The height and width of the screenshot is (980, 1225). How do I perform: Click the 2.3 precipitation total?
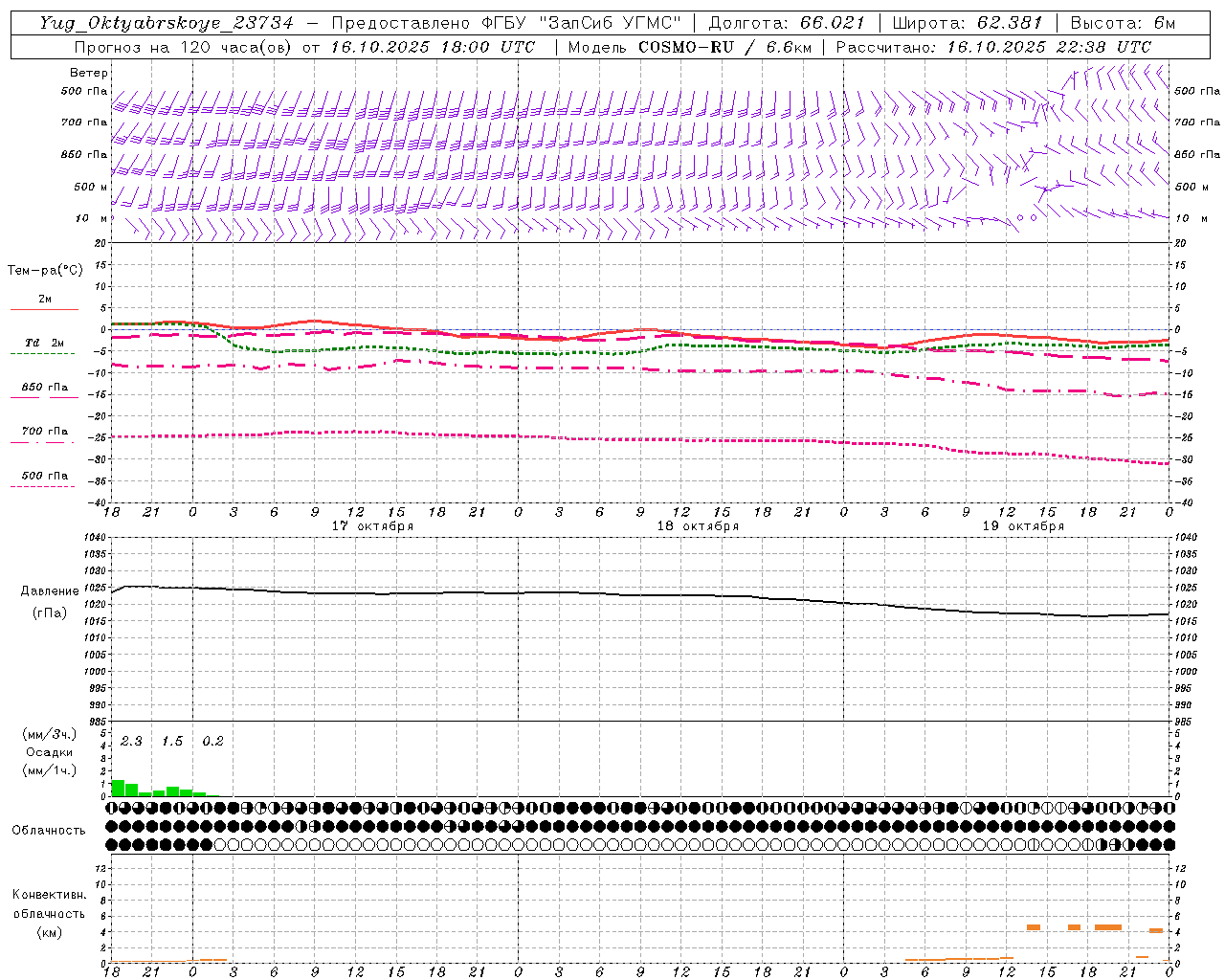pos(131,742)
